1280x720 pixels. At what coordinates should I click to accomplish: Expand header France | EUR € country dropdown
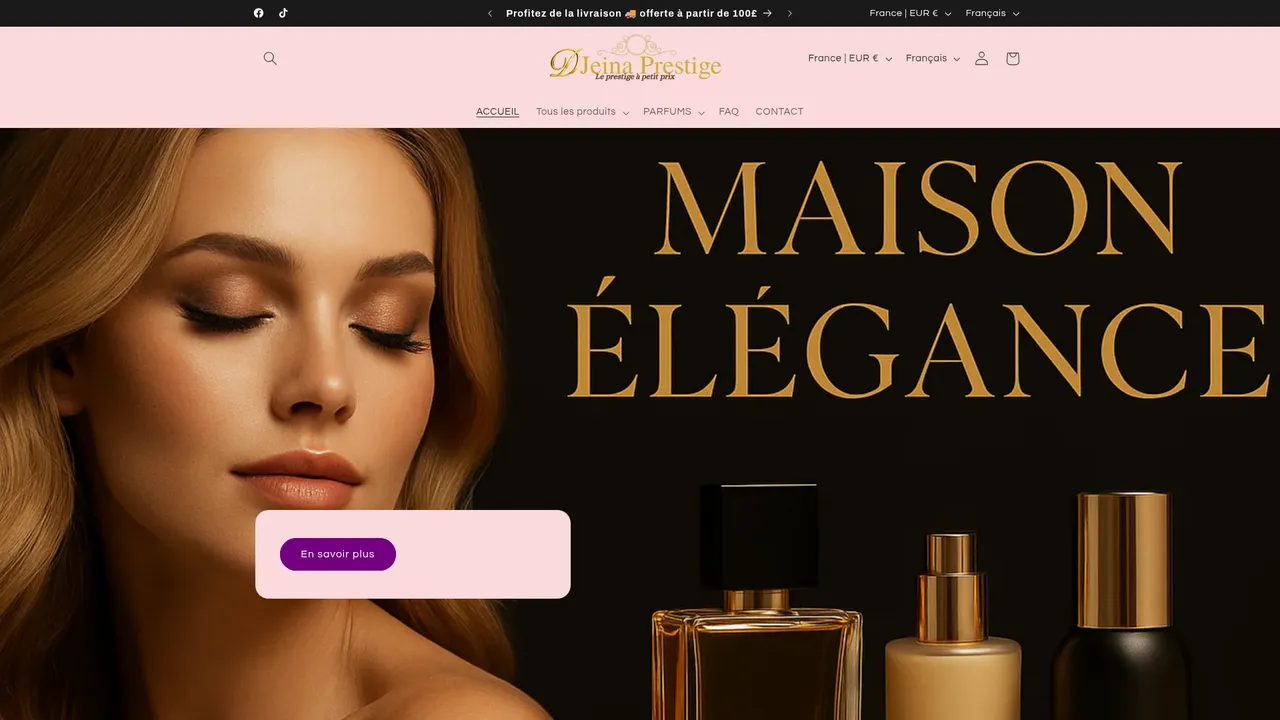(x=850, y=58)
